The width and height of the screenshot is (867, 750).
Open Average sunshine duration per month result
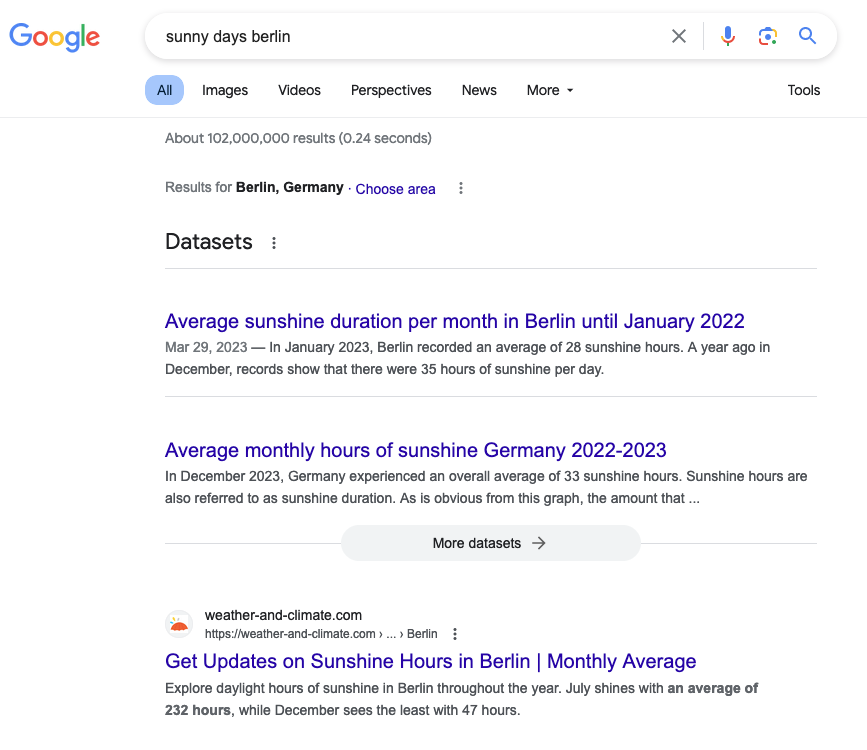pos(454,321)
